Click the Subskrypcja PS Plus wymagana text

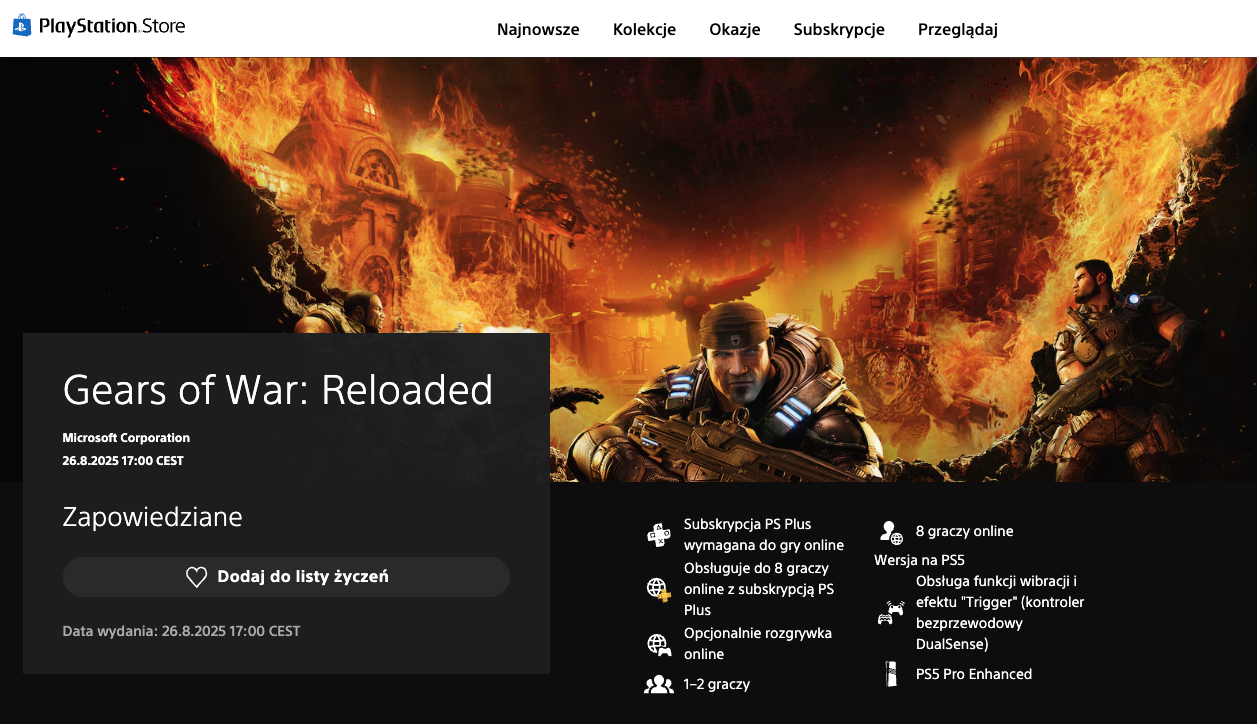point(764,535)
